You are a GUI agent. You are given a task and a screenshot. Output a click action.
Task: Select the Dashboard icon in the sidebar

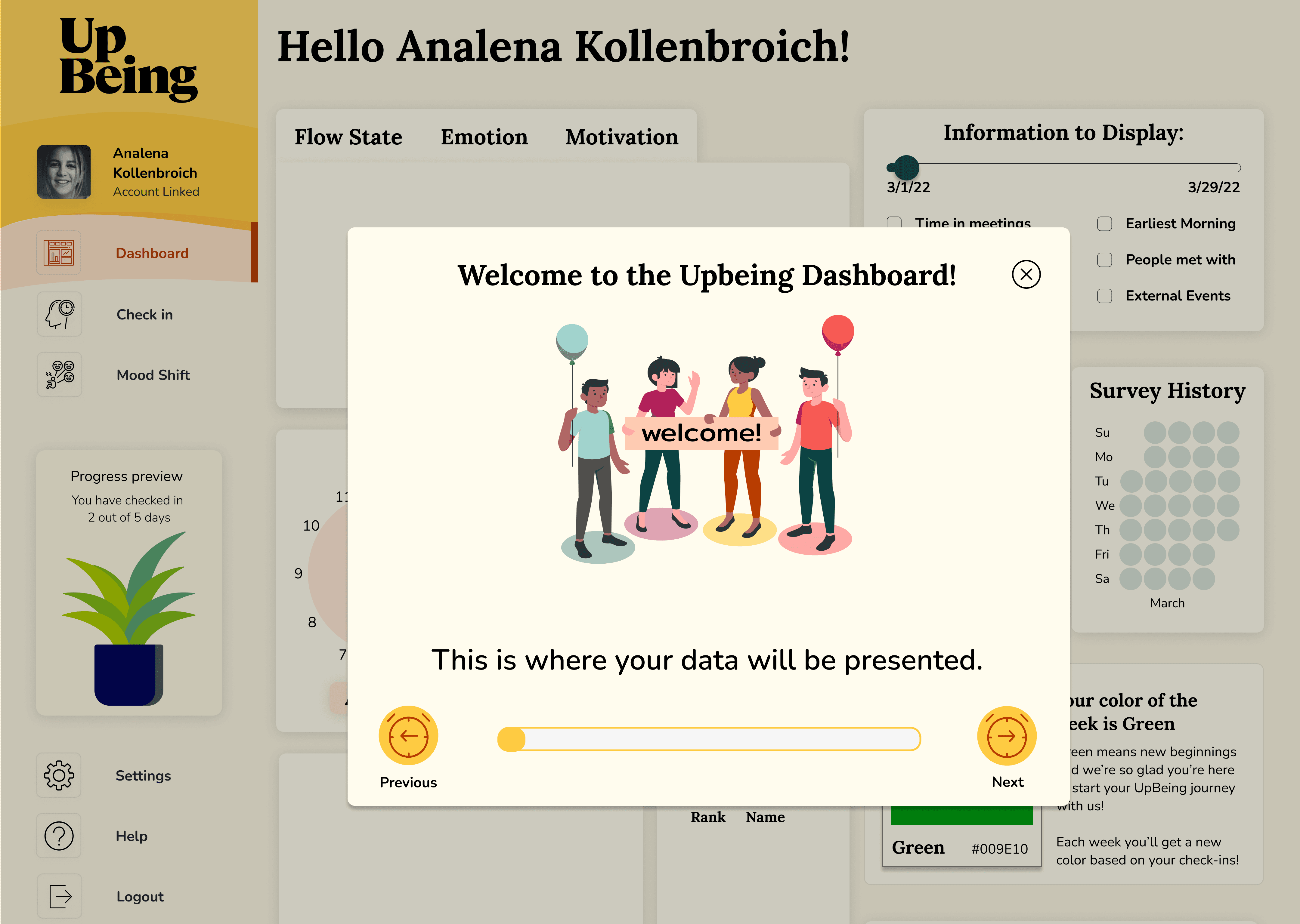click(x=59, y=253)
